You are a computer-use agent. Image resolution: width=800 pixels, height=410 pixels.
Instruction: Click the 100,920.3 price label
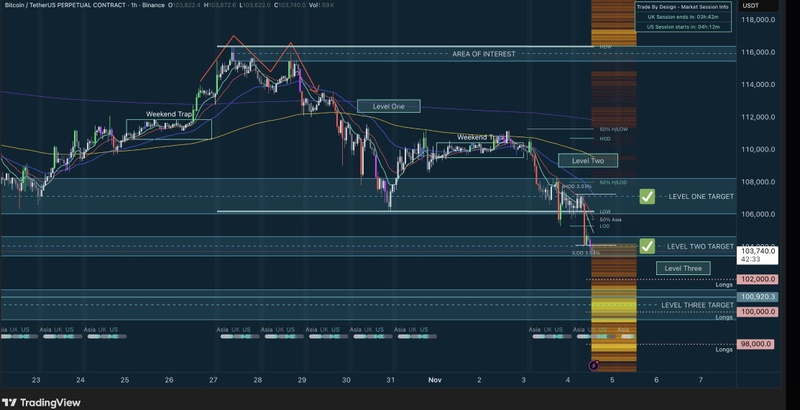(x=758, y=297)
